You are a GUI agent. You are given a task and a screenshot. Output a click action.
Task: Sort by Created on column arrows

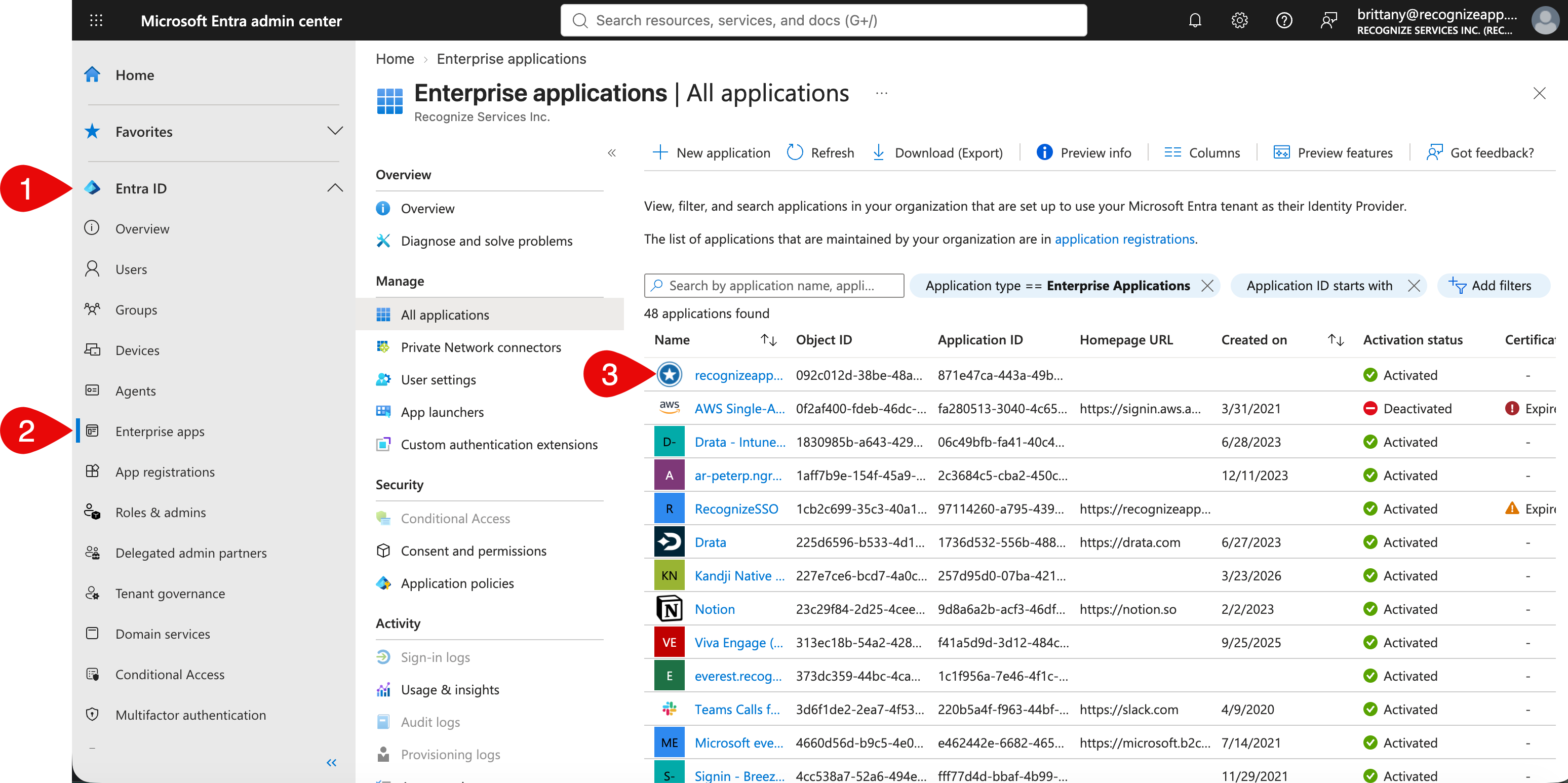[1336, 340]
